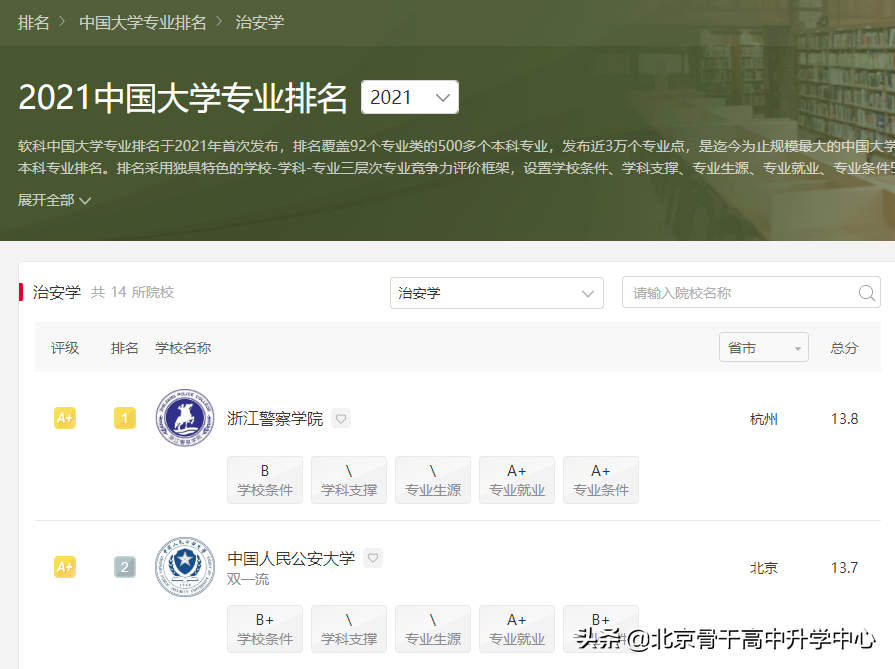The width and height of the screenshot is (895, 669).
Task: Click 专业就业 A+ tile for 中国人民公安大学
Action: (517, 629)
